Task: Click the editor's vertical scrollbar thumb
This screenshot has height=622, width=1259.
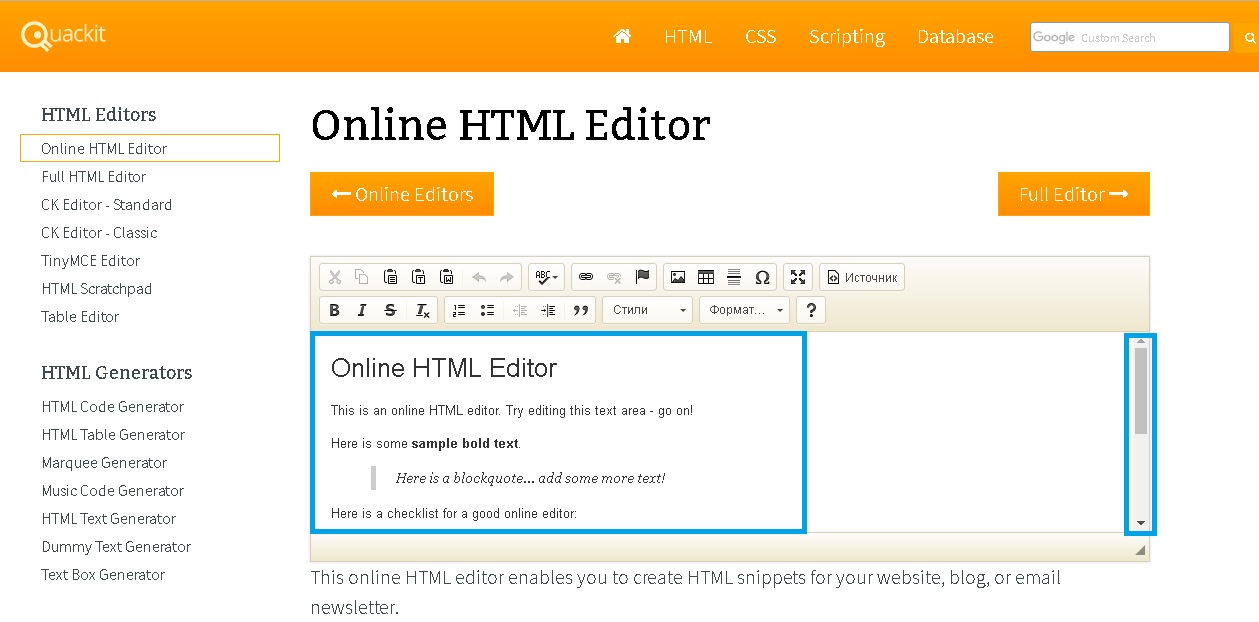Action: coord(1141,390)
